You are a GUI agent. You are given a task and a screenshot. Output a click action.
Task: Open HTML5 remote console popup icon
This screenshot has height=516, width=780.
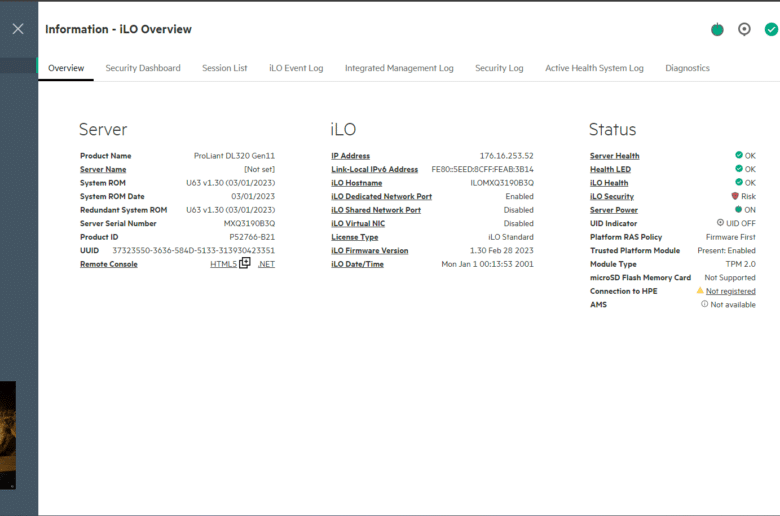244,263
